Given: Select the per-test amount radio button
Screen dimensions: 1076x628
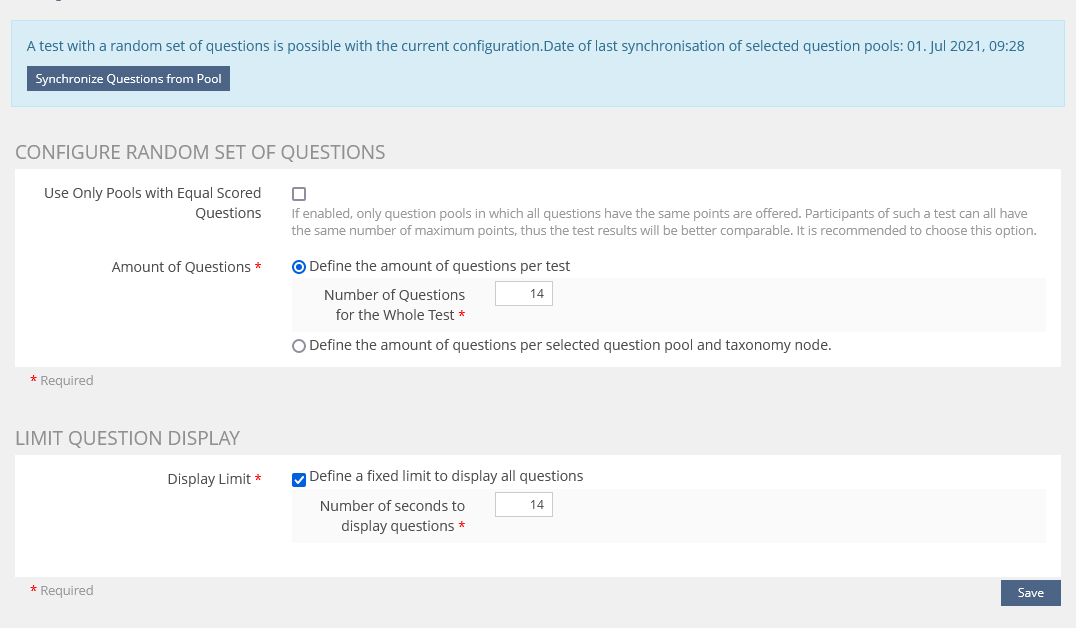Looking at the screenshot, I should (299, 267).
